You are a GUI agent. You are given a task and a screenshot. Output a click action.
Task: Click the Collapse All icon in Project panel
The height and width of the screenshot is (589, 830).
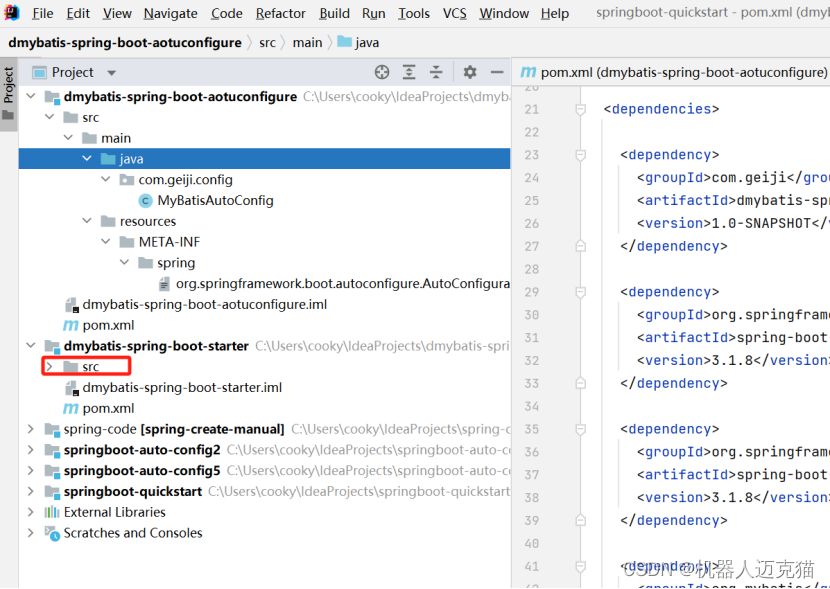click(434, 72)
